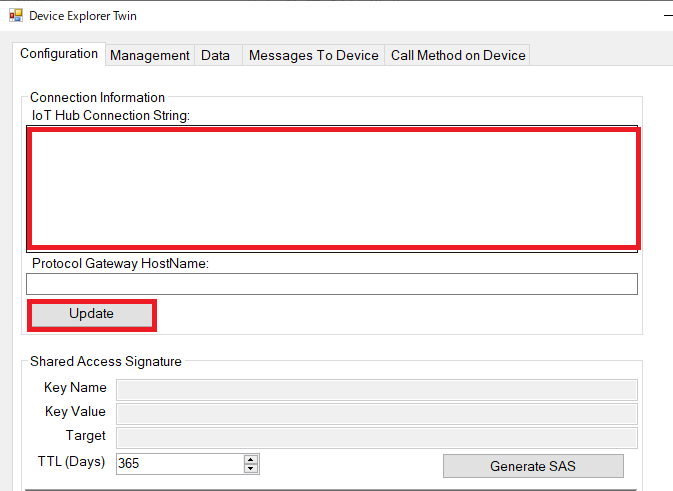Switch to the Configuration tab
The image size is (673, 491).
(x=59, y=54)
